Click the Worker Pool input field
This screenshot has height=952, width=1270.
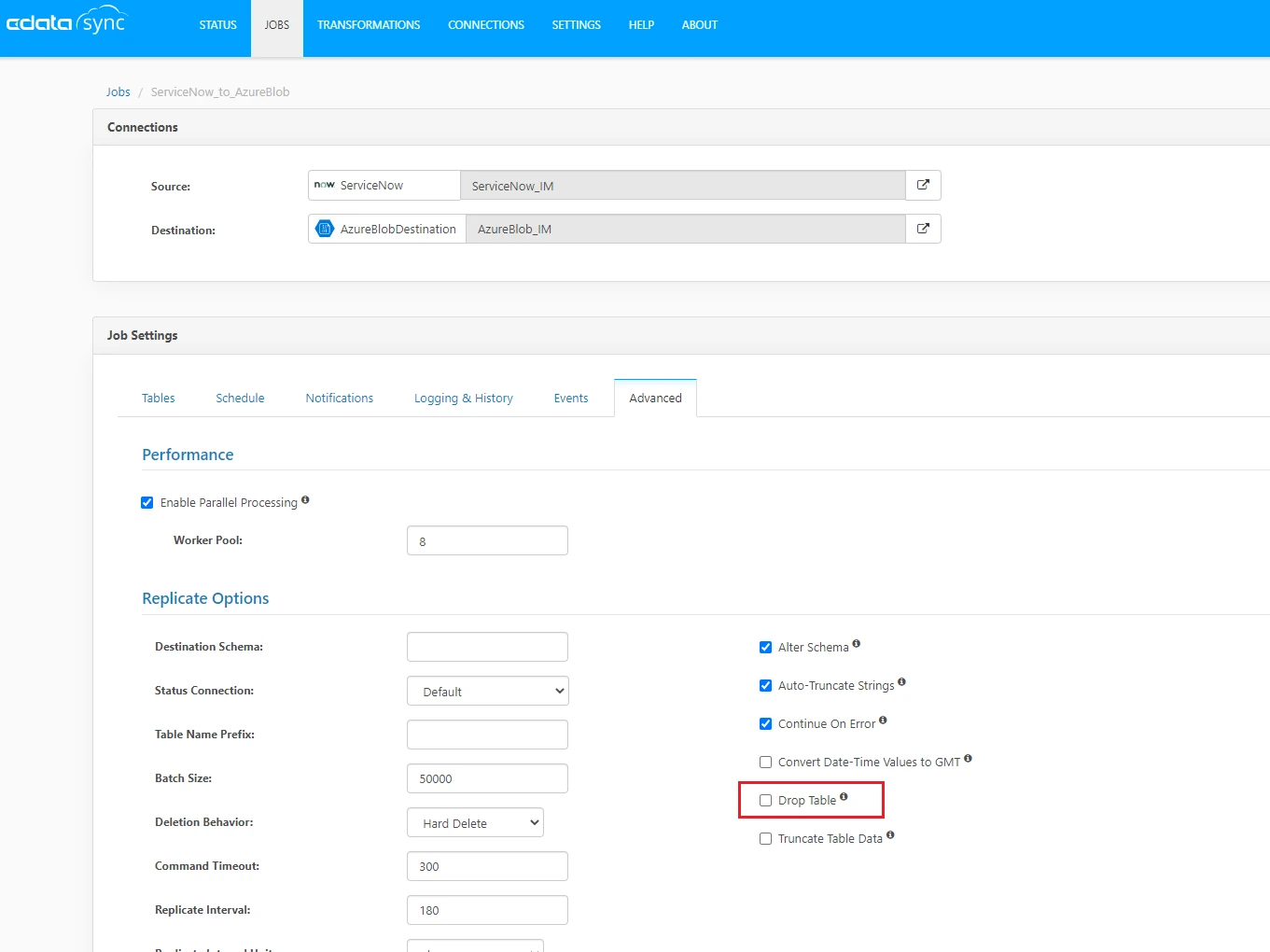pyautogui.click(x=488, y=540)
